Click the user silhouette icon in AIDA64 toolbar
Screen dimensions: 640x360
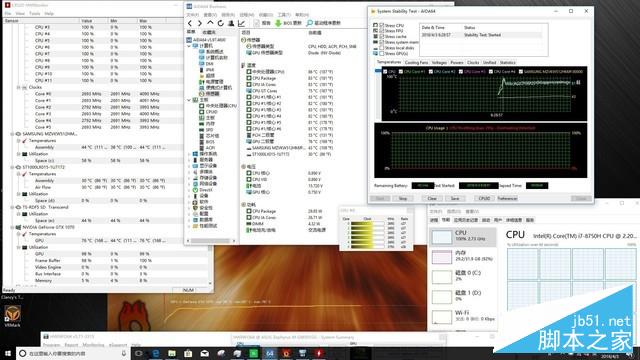(231, 23)
